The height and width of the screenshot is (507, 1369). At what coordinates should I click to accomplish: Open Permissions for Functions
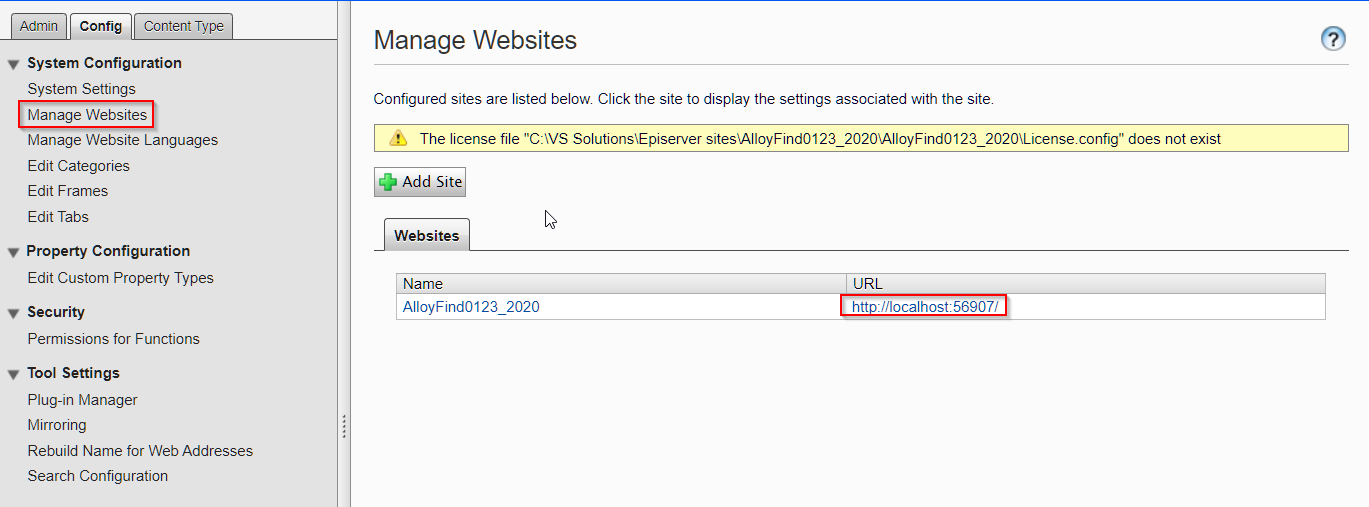114,339
